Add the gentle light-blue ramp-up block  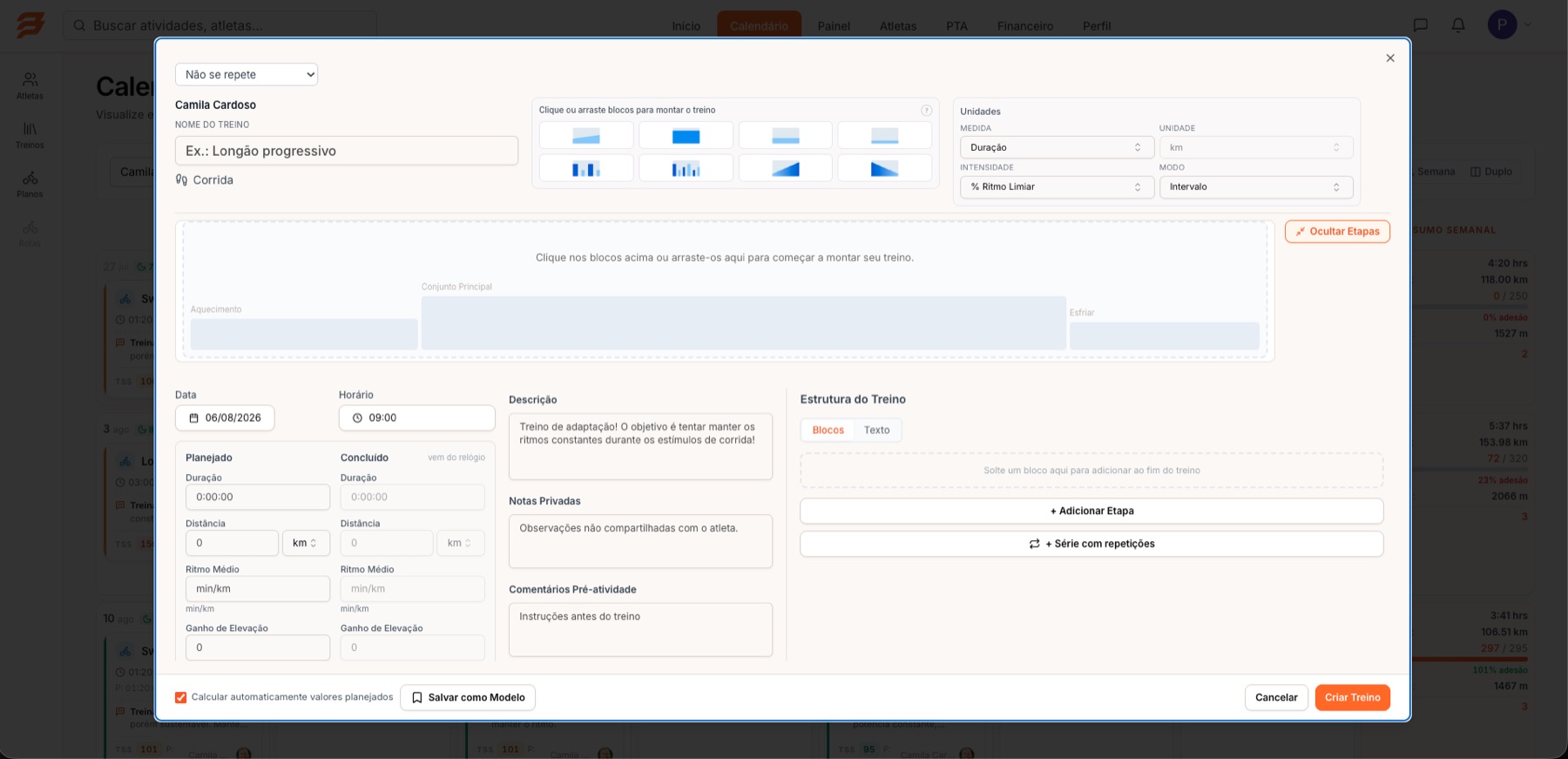pos(586,136)
